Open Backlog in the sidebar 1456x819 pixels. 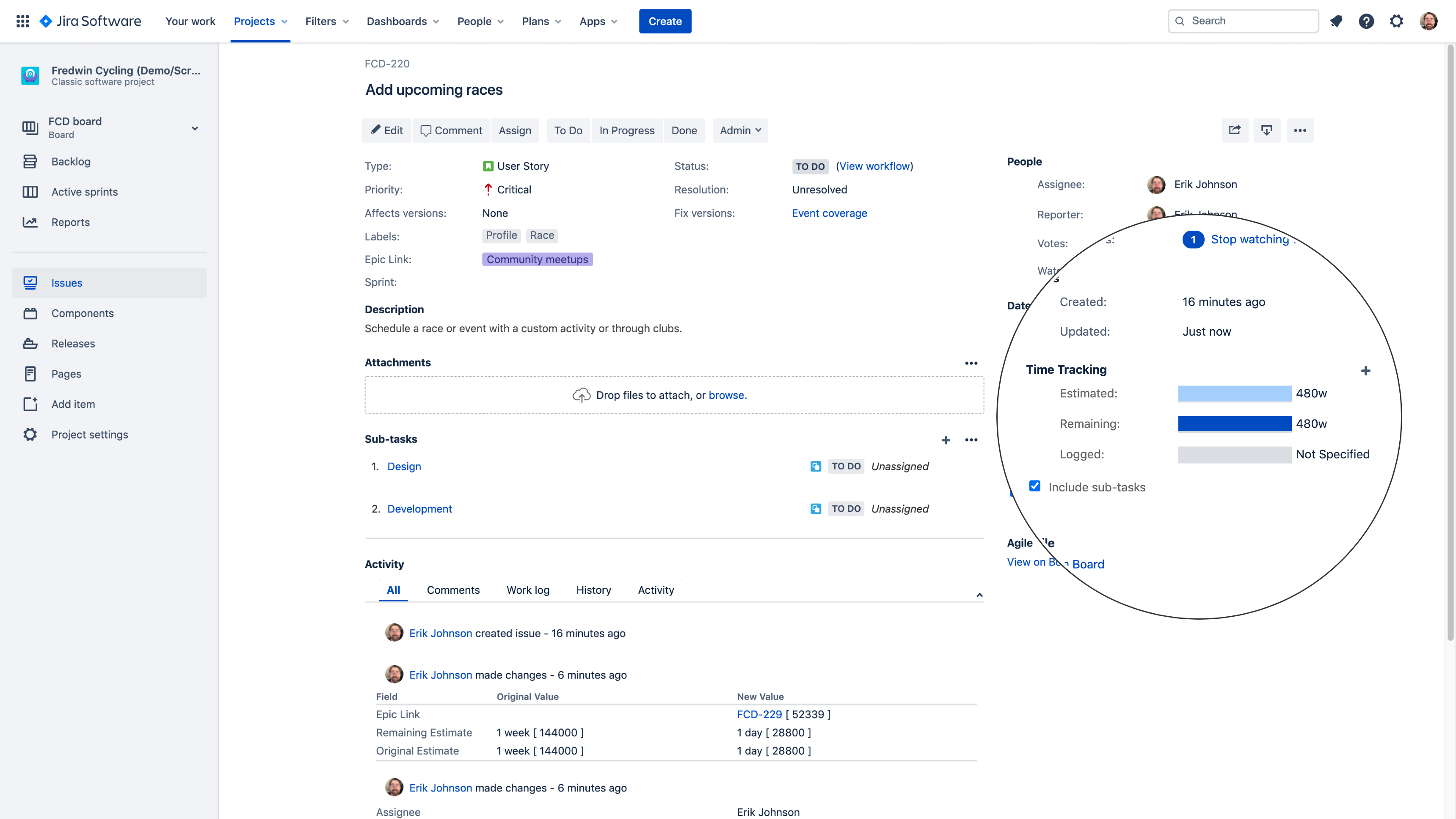pyautogui.click(x=110, y=162)
